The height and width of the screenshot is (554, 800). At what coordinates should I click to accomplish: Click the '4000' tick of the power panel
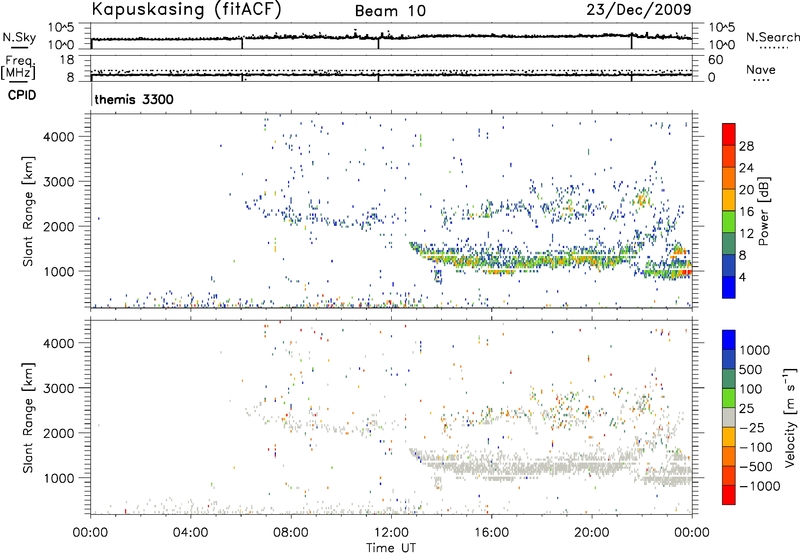coord(59,137)
